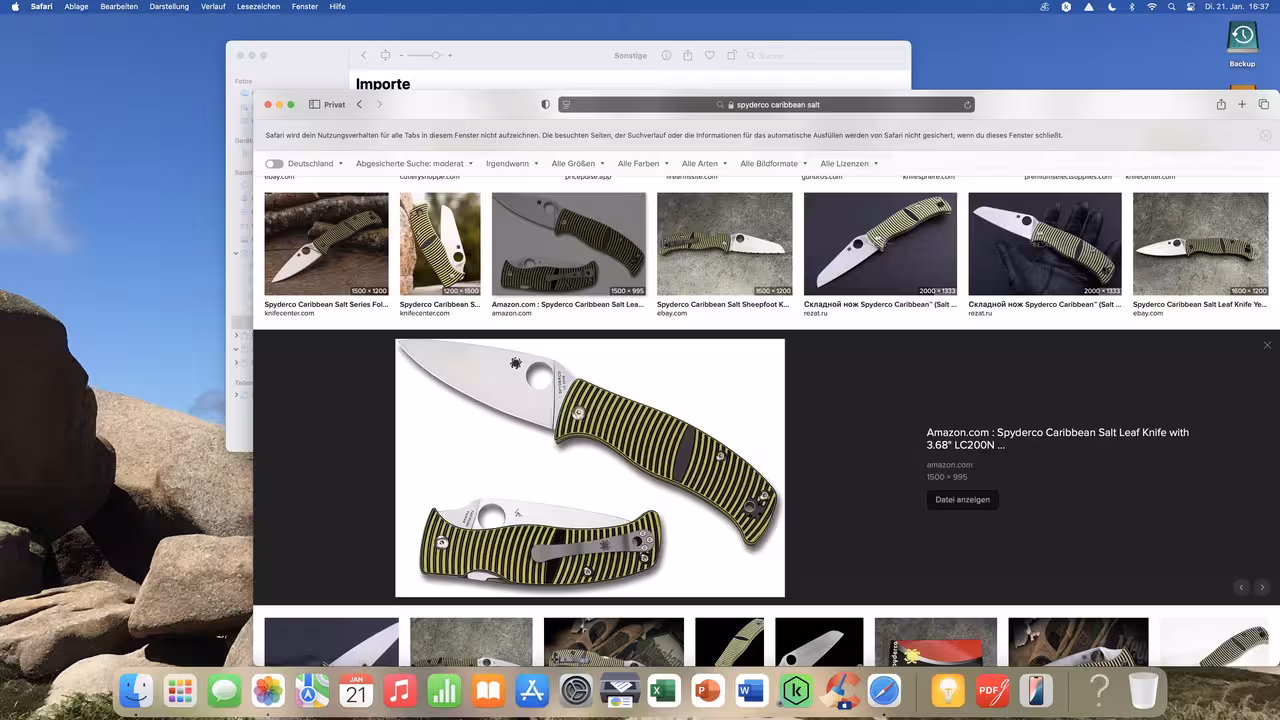Select the large knife preview image
This screenshot has height=720, width=1280.
(x=590, y=468)
